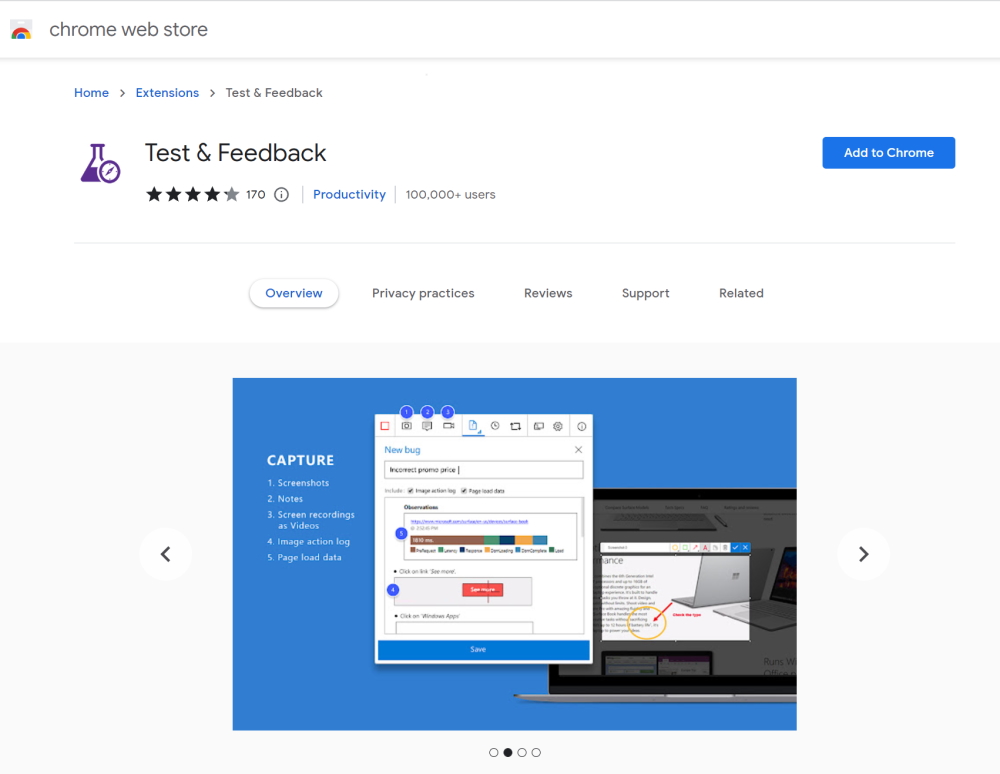Click the Chrome Web Store rainbow logo
Screen dimensions: 1000x774
pos(21,30)
